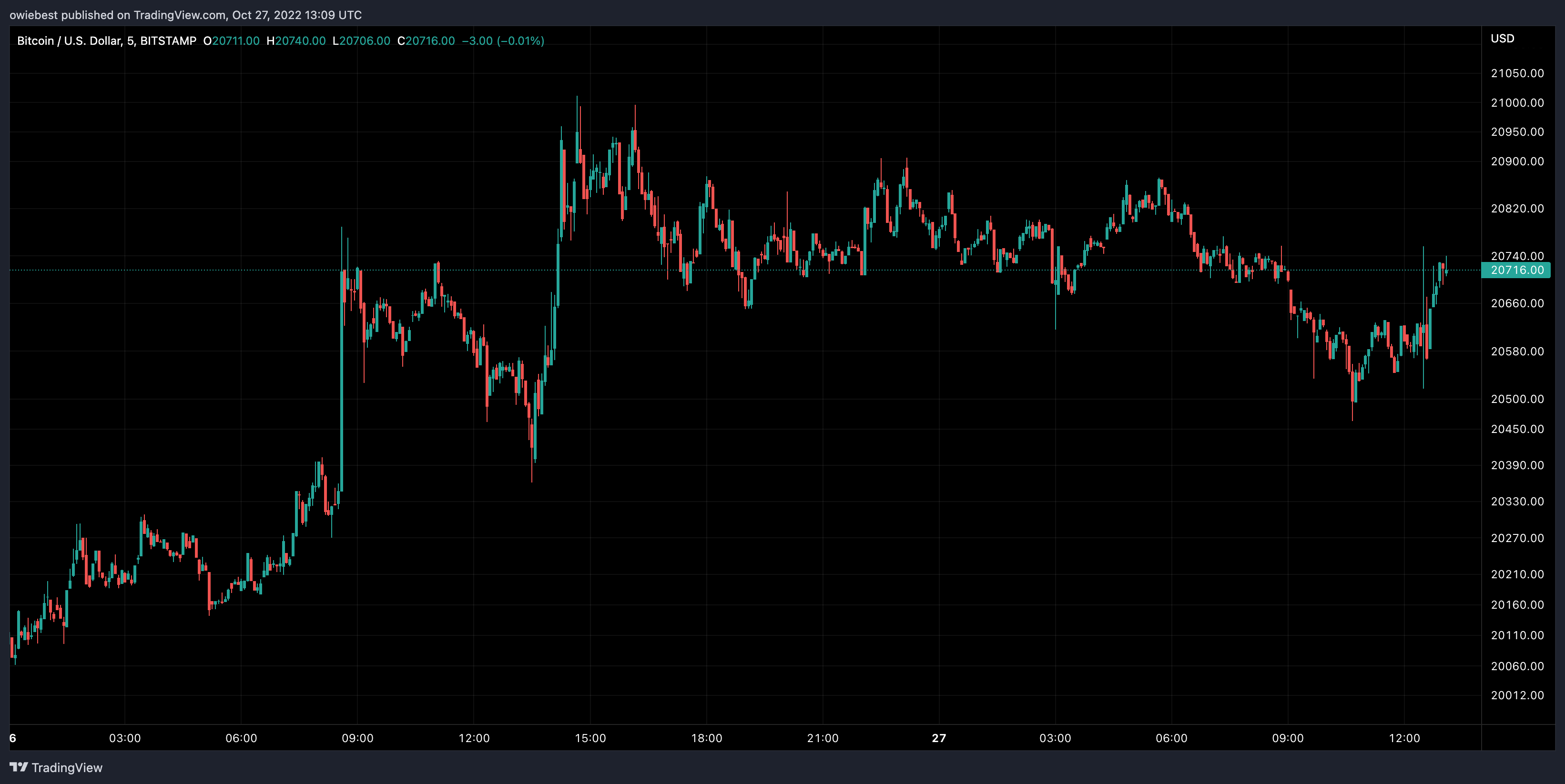1565x784 pixels.
Task: Click the 20390.00 price axis label
Action: 1517,465
